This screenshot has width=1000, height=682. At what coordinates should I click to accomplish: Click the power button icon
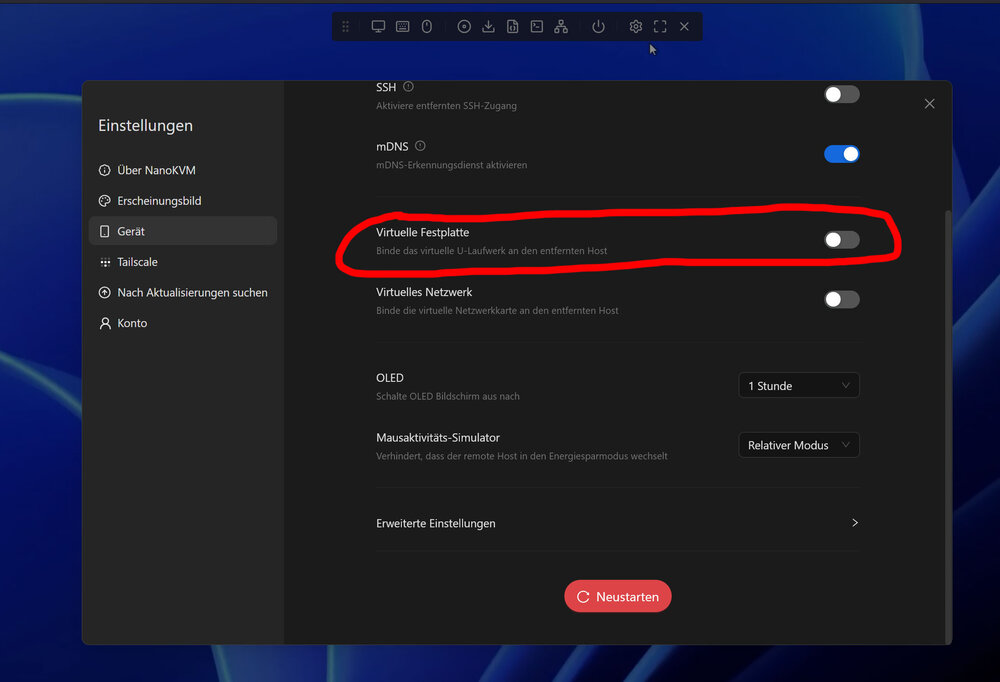point(598,26)
